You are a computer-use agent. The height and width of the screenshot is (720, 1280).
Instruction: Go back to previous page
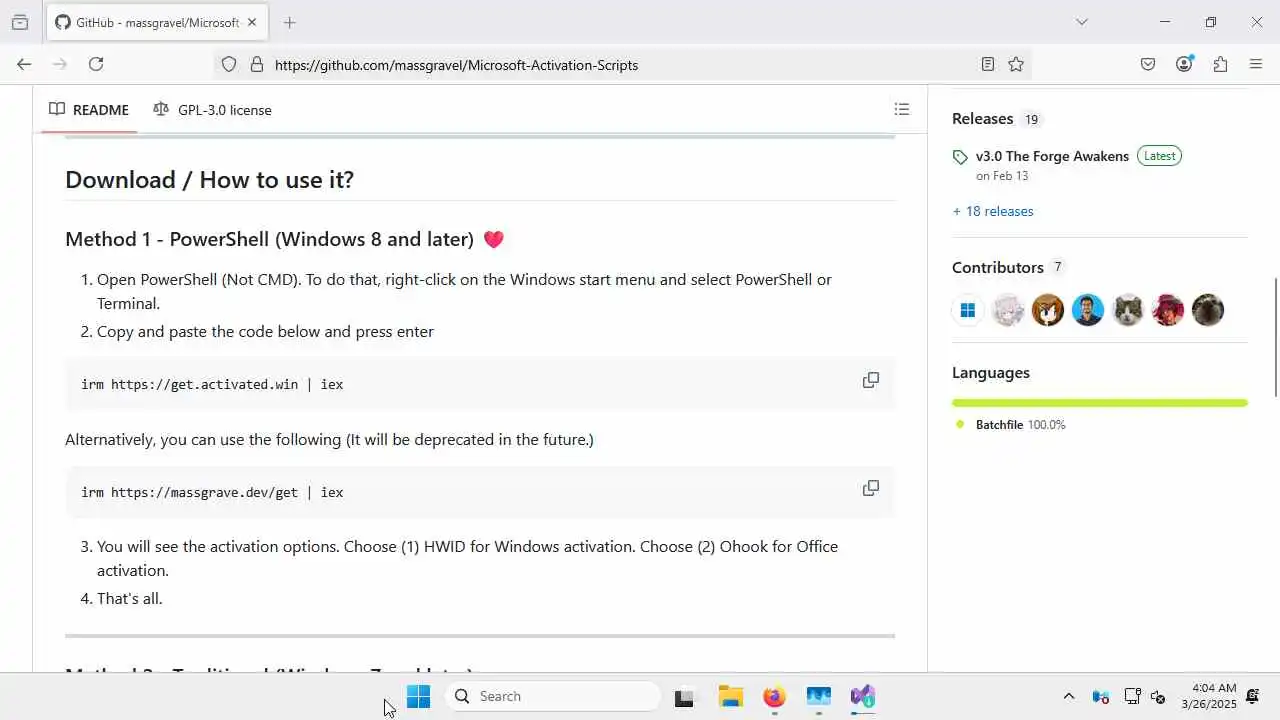[24, 64]
